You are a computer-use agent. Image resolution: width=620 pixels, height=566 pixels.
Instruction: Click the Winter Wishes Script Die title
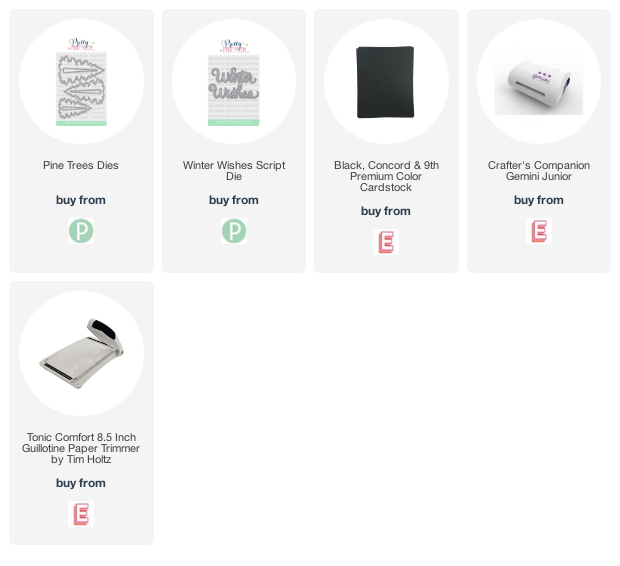[x=234, y=170]
